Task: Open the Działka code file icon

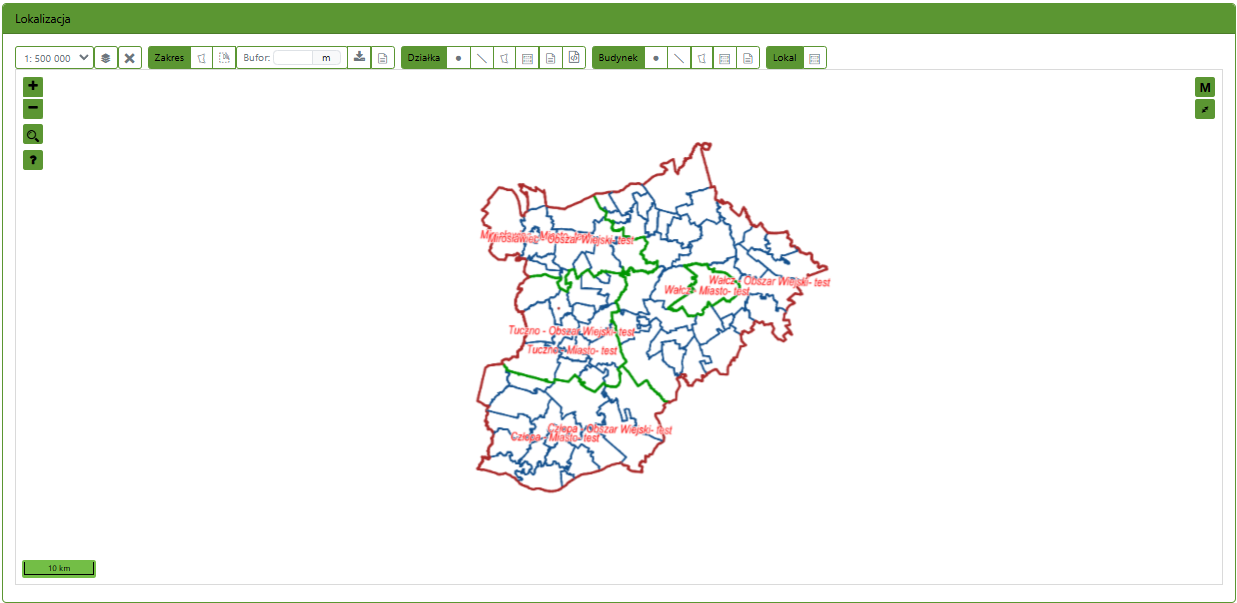Action: tap(574, 58)
